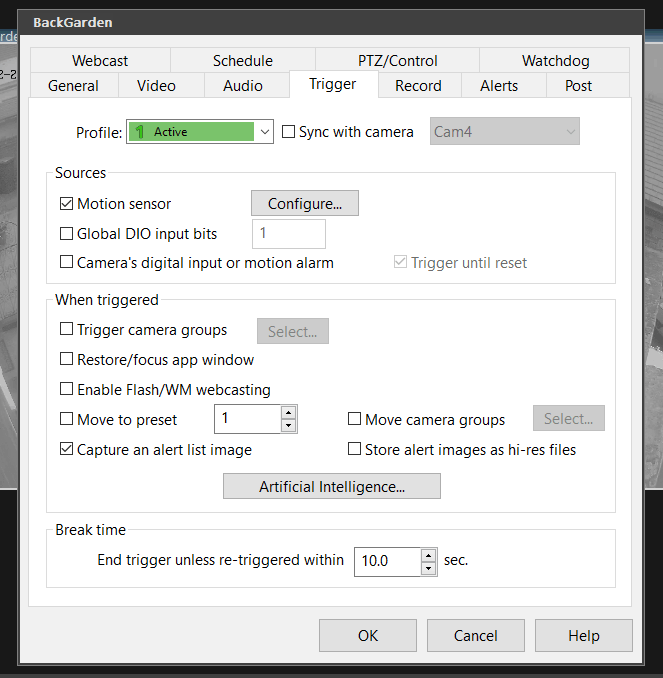Screen dimensions: 663x678
Task: Switch to the Record tab
Action: pos(418,86)
